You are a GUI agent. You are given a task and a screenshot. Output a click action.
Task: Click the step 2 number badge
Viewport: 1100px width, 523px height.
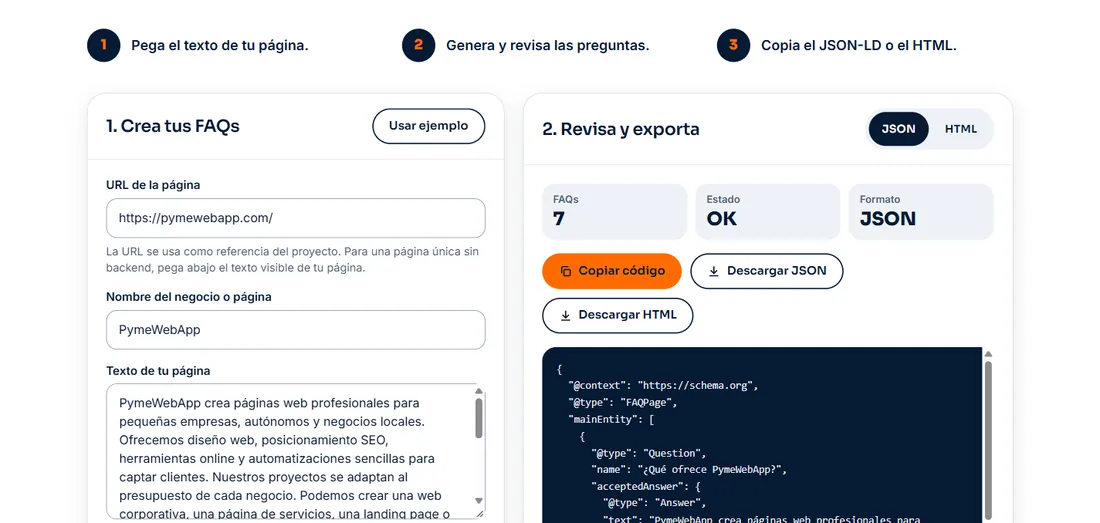(419, 46)
